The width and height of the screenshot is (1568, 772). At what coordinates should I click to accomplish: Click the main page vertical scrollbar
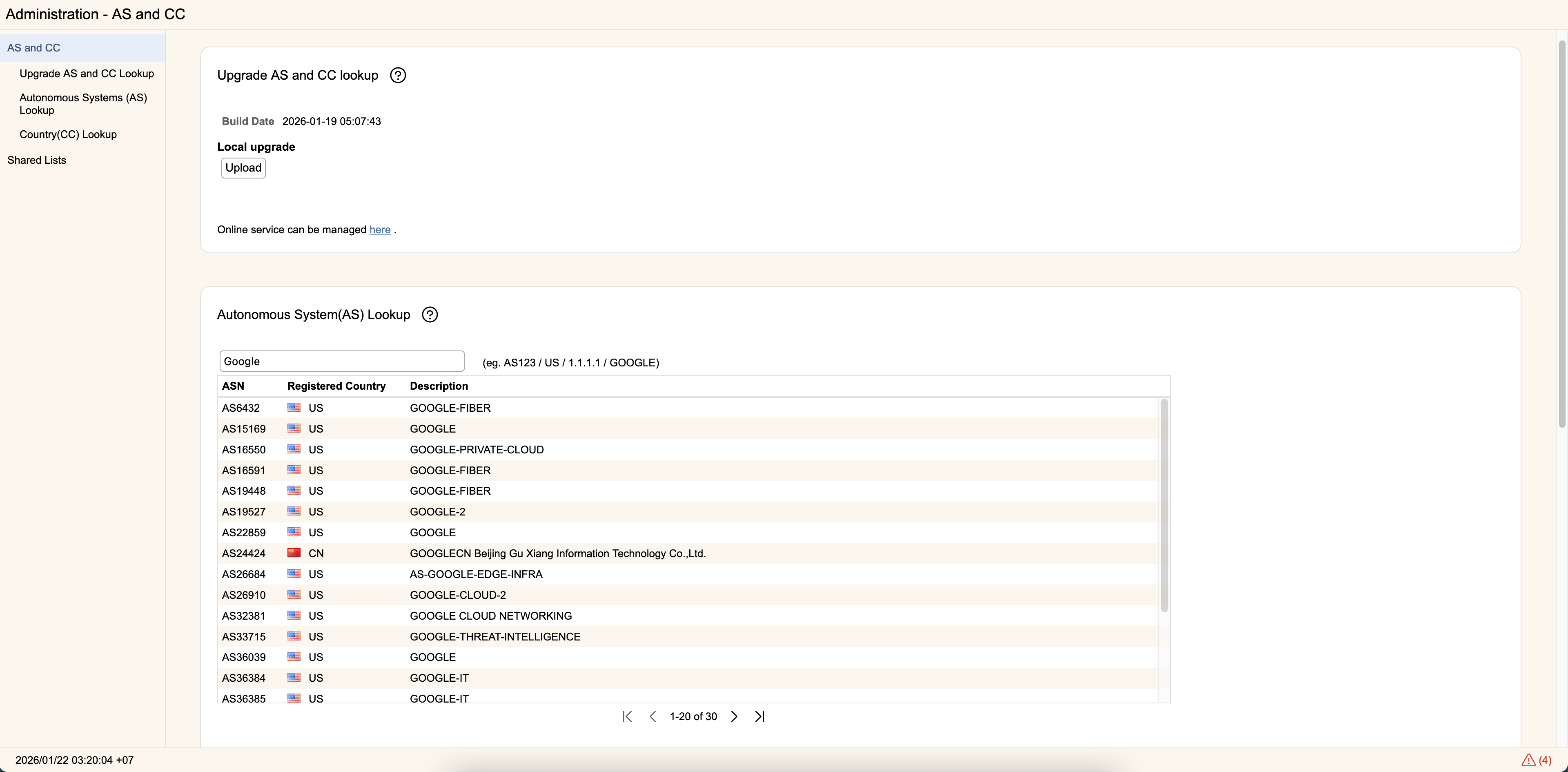point(1562,234)
